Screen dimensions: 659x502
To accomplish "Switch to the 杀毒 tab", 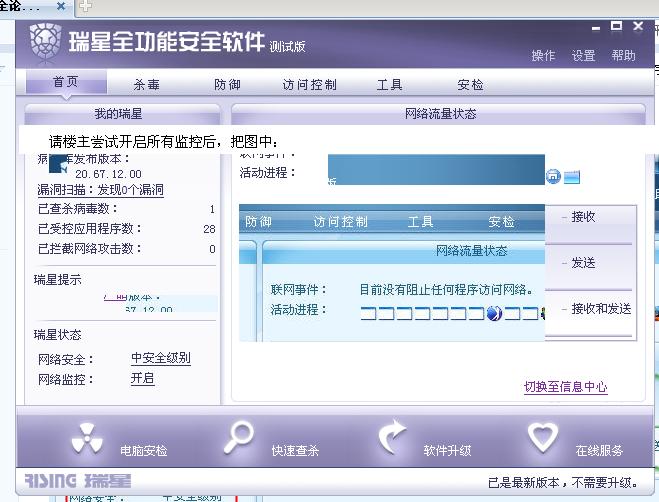I will tap(146, 85).
